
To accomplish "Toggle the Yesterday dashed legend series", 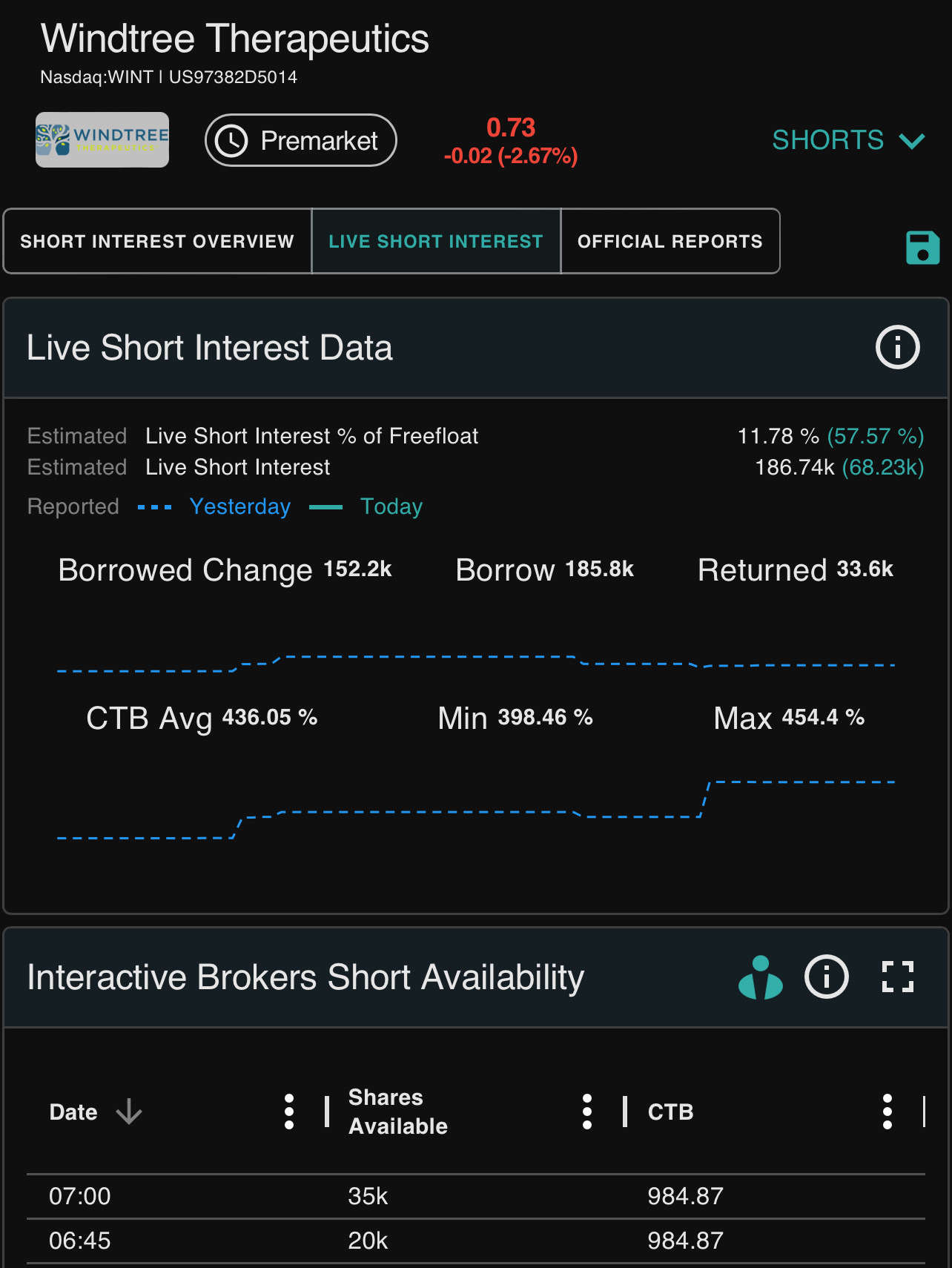I will pos(214,506).
